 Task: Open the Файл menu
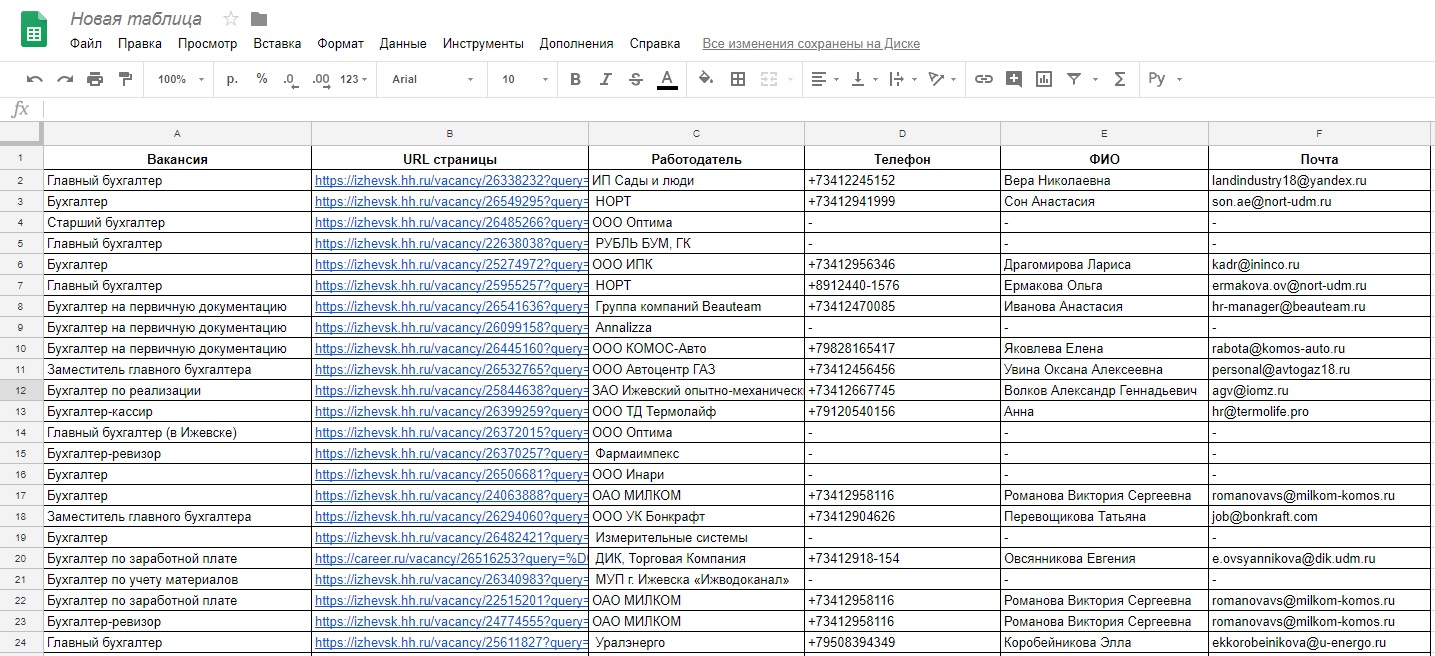(86, 44)
